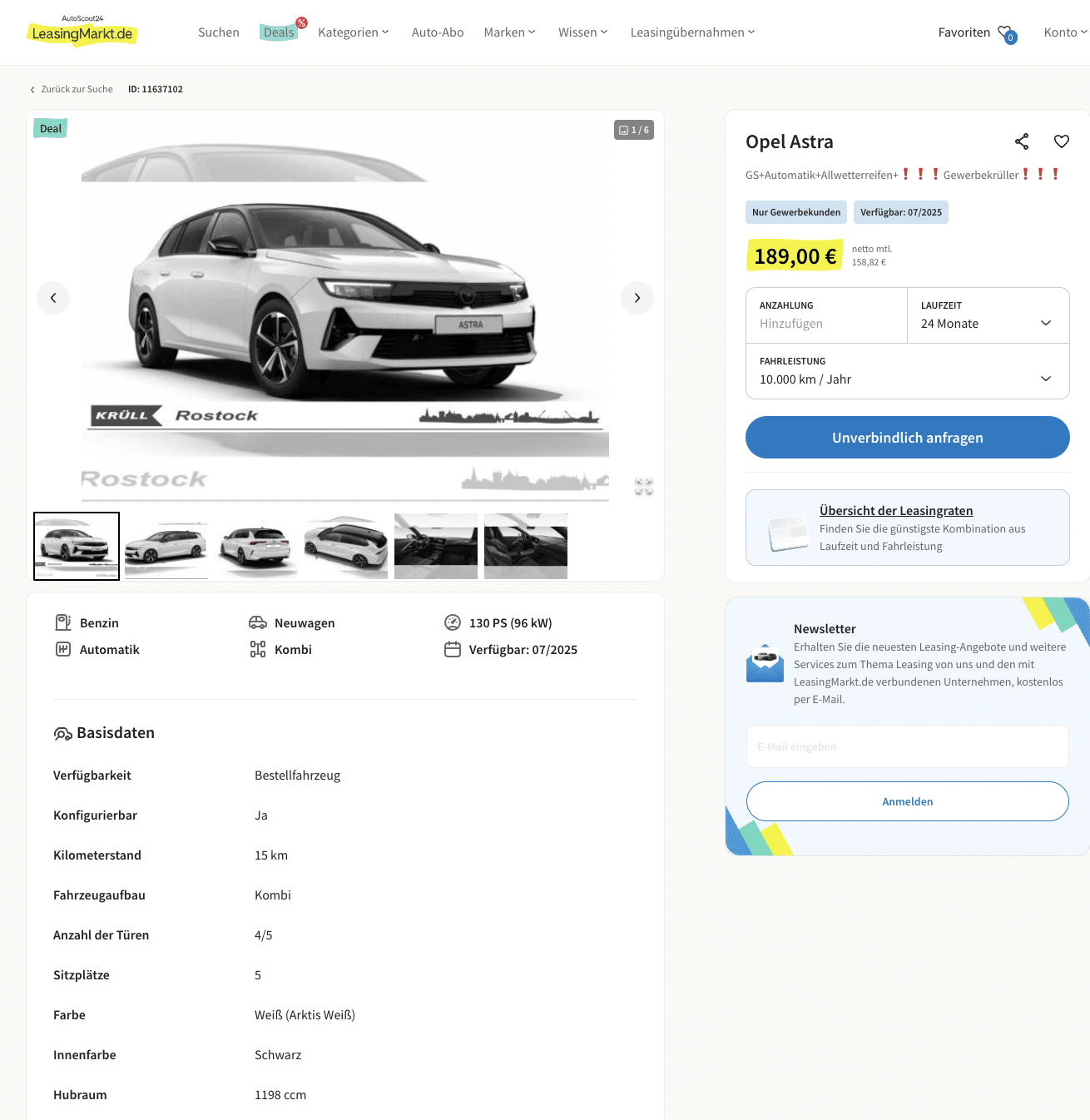Click the 15 km mileage value

271,855
